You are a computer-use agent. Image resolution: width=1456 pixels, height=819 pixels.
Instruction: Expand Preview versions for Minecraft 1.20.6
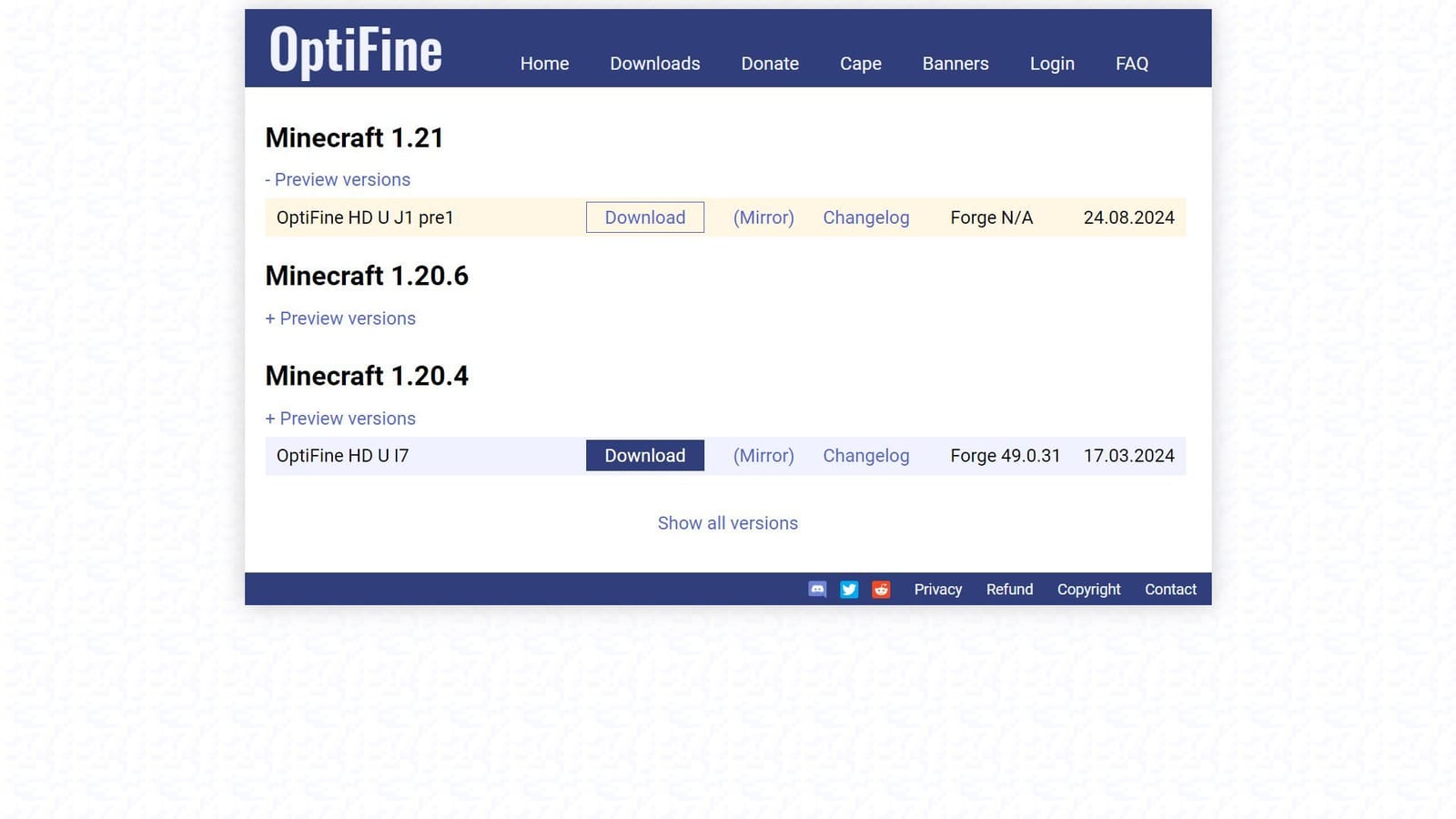340,318
